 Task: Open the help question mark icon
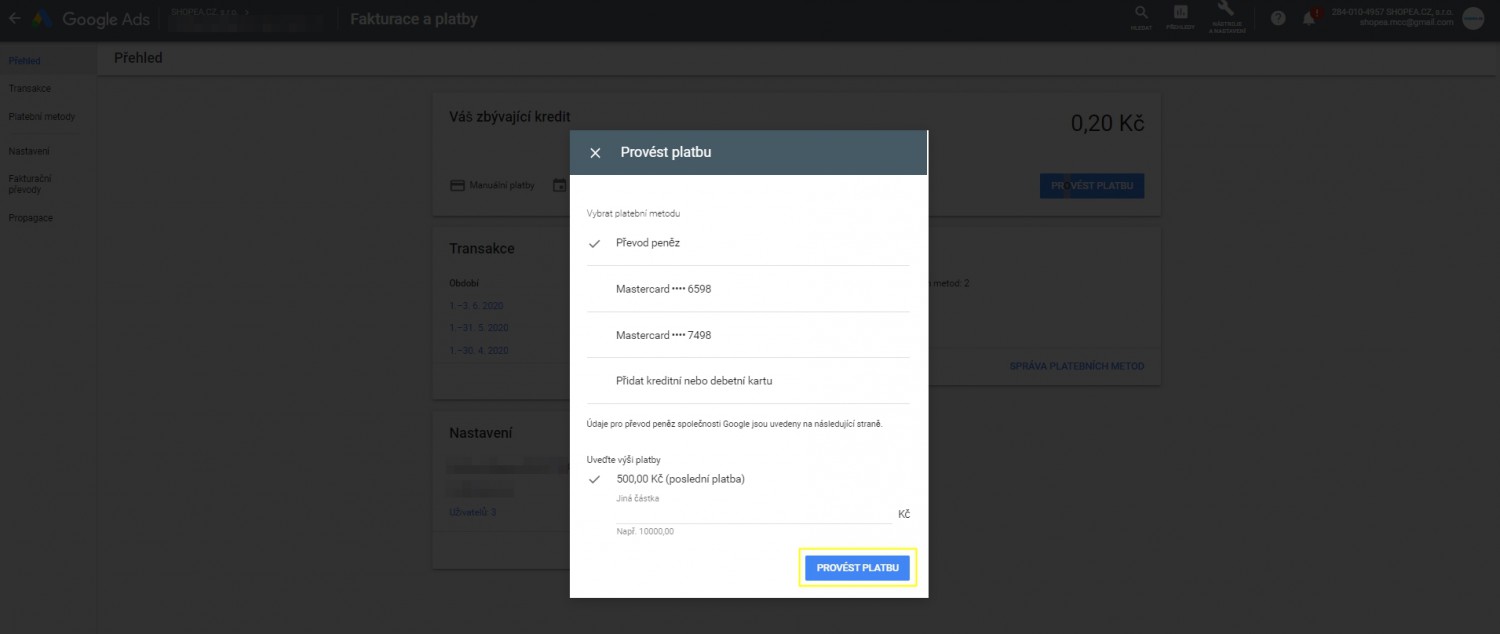point(1278,18)
